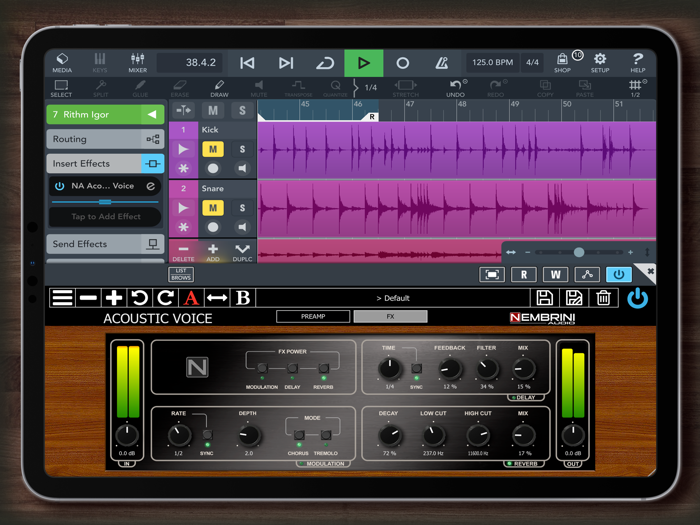Image resolution: width=700 pixels, height=525 pixels.
Task: Paste from the clipboard
Action: pos(585,88)
